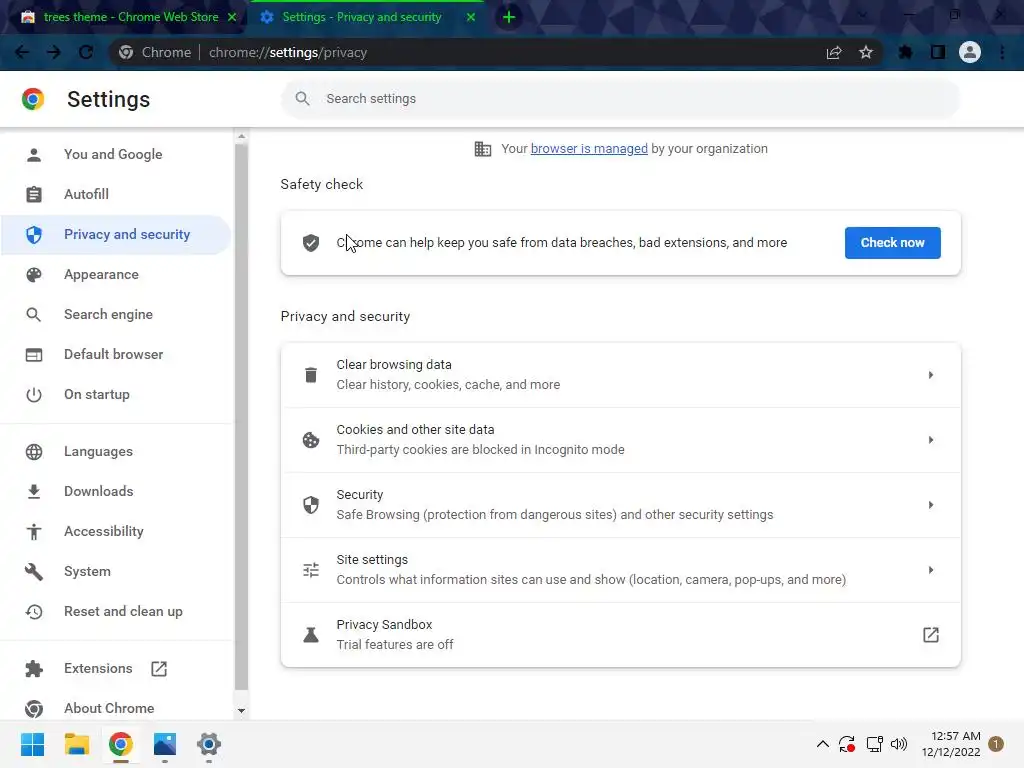The height and width of the screenshot is (768, 1024).
Task: Open a new tab with plus button
Action: point(509,18)
